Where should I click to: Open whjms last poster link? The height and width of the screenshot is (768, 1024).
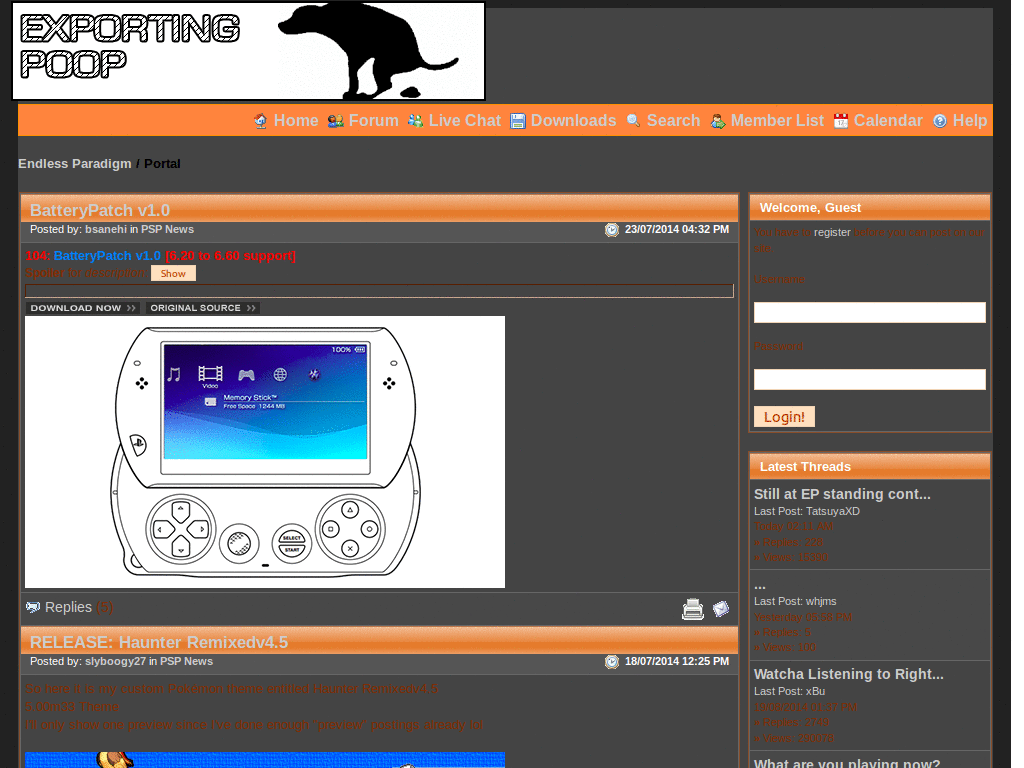pyautogui.click(x=821, y=601)
